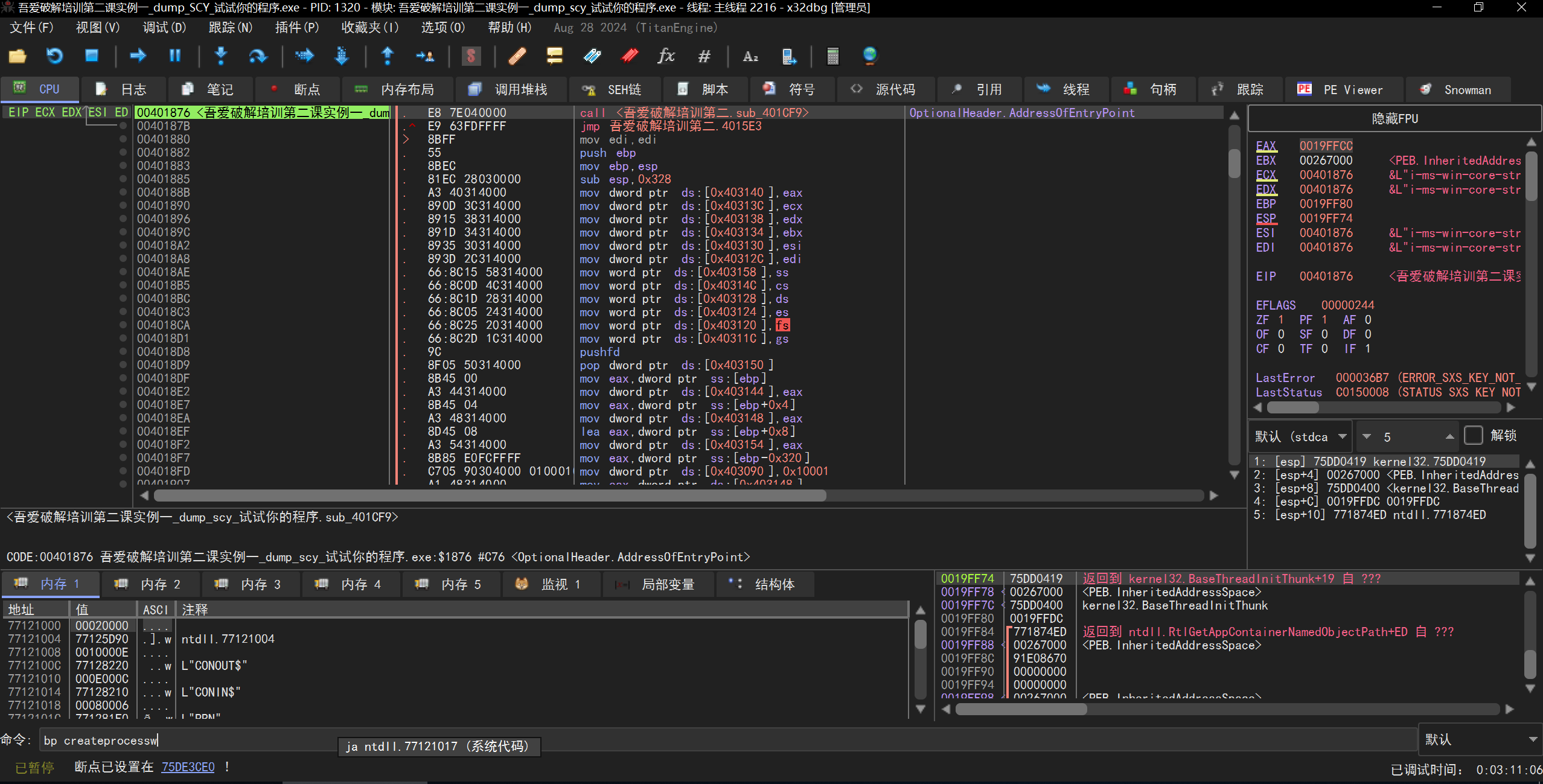
Task: Toggle breakpoint bullet at address 004018D8
Action: (x=123, y=352)
